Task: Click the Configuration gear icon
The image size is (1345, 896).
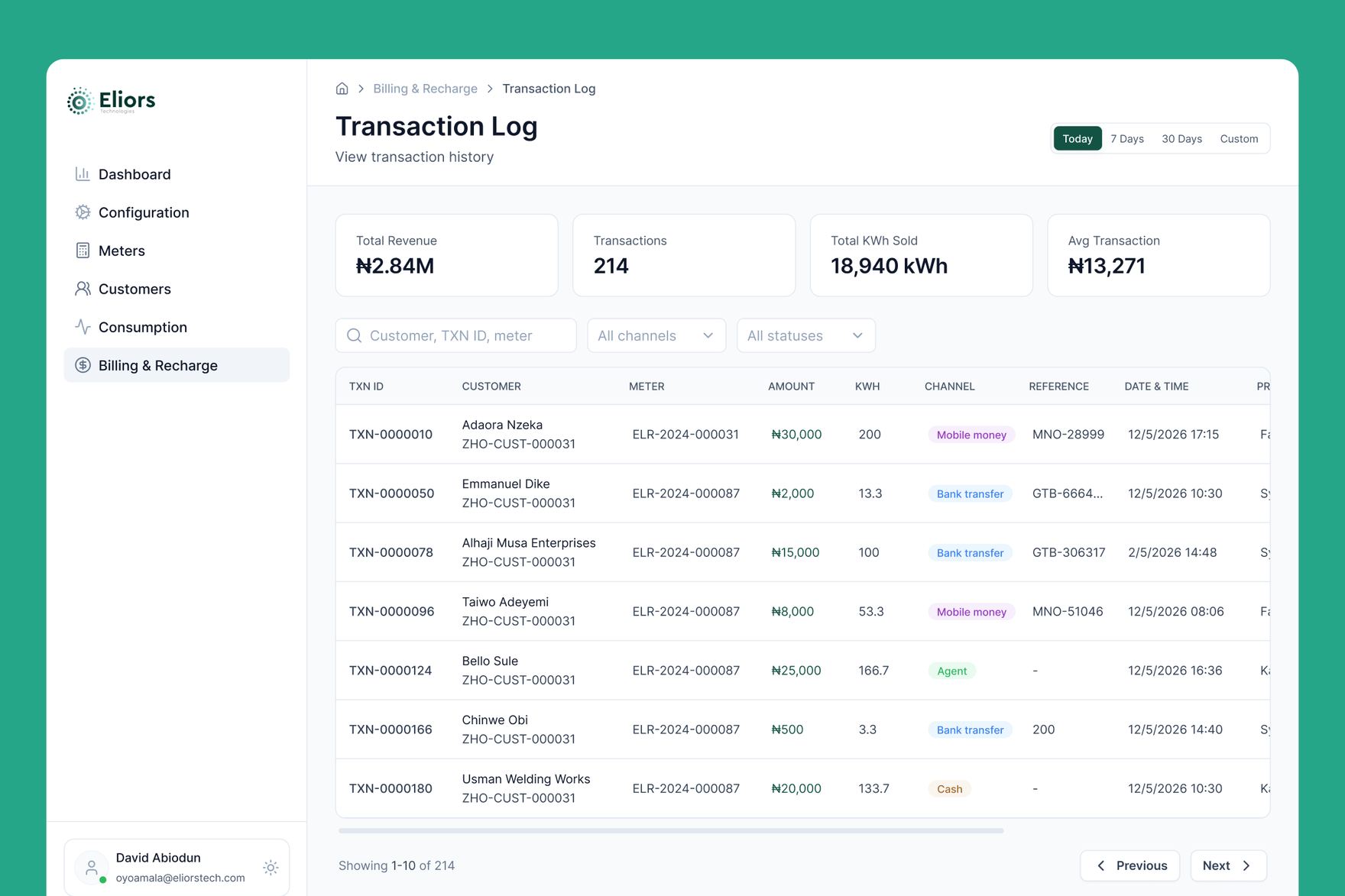Action: pyautogui.click(x=83, y=212)
